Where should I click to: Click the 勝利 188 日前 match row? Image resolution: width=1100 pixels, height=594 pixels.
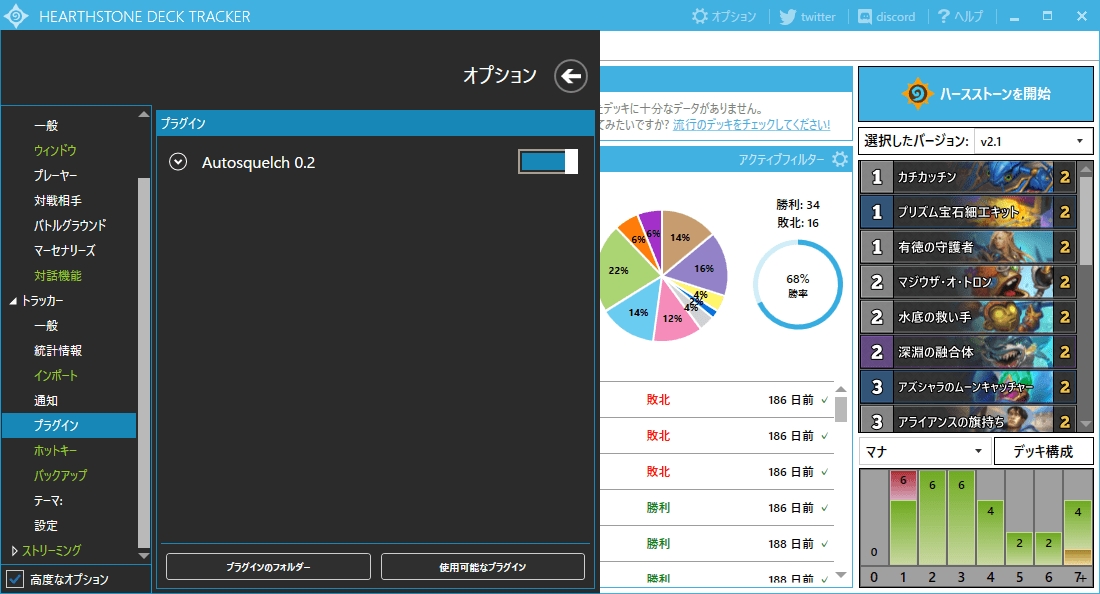(716, 544)
